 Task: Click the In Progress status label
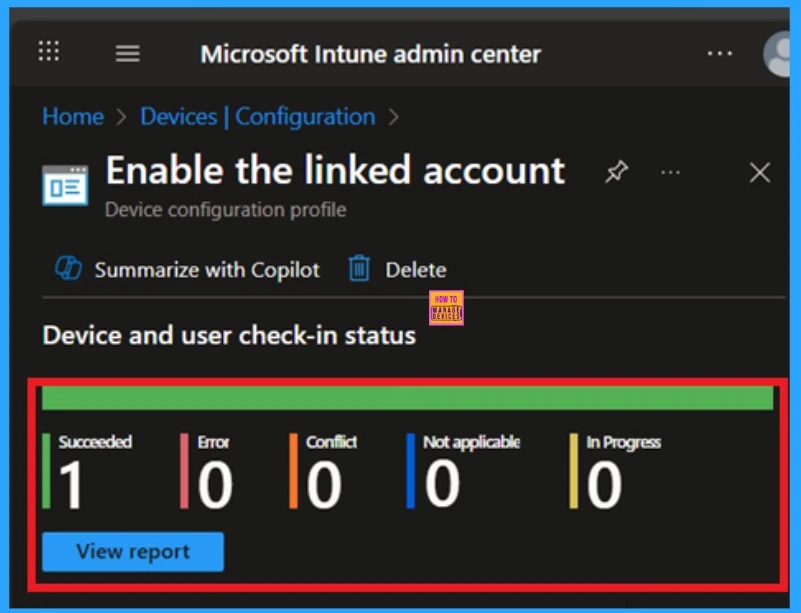point(624,442)
